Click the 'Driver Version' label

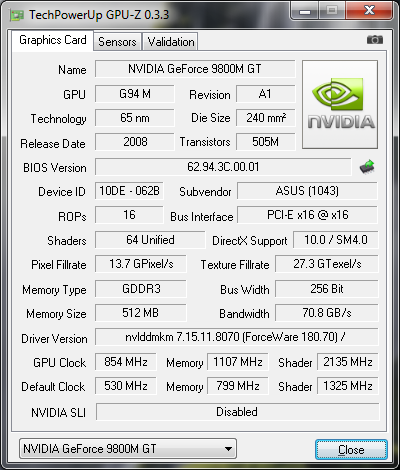point(54,339)
